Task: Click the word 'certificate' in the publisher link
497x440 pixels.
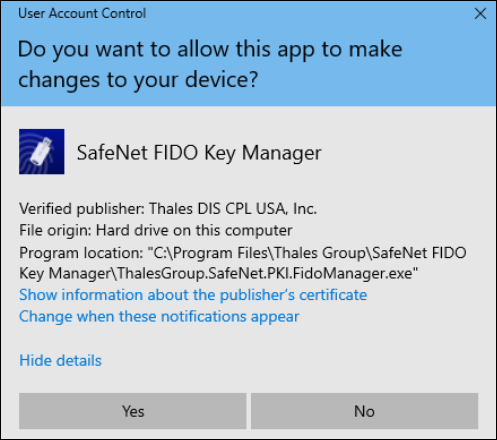Action: pos(333,295)
